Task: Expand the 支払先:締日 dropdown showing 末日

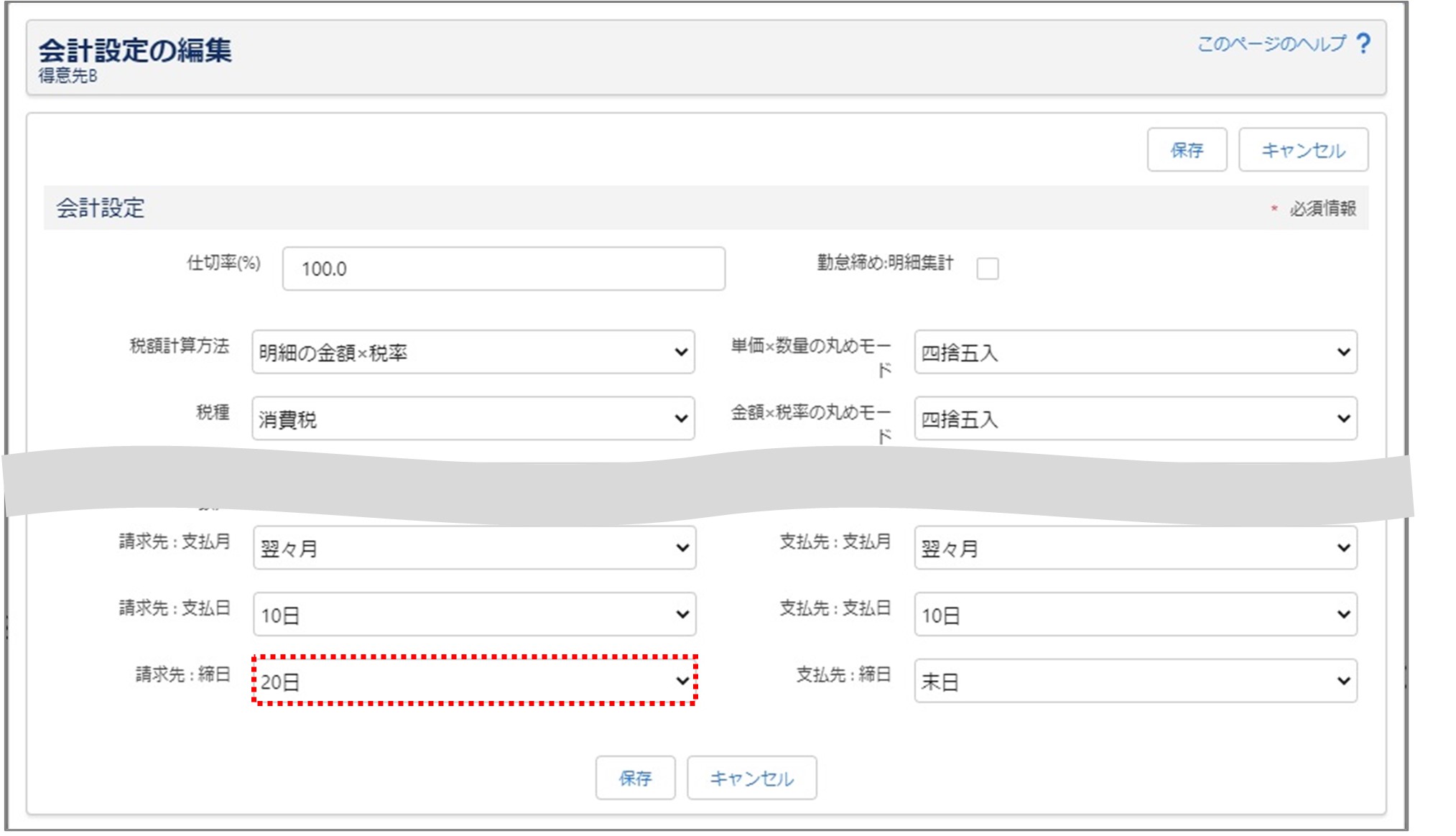Action: click(1135, 681)
